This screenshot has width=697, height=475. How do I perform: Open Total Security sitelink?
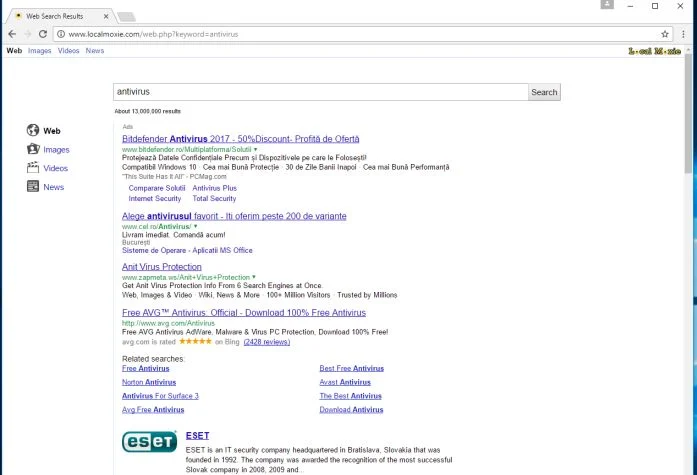[214, 199]
